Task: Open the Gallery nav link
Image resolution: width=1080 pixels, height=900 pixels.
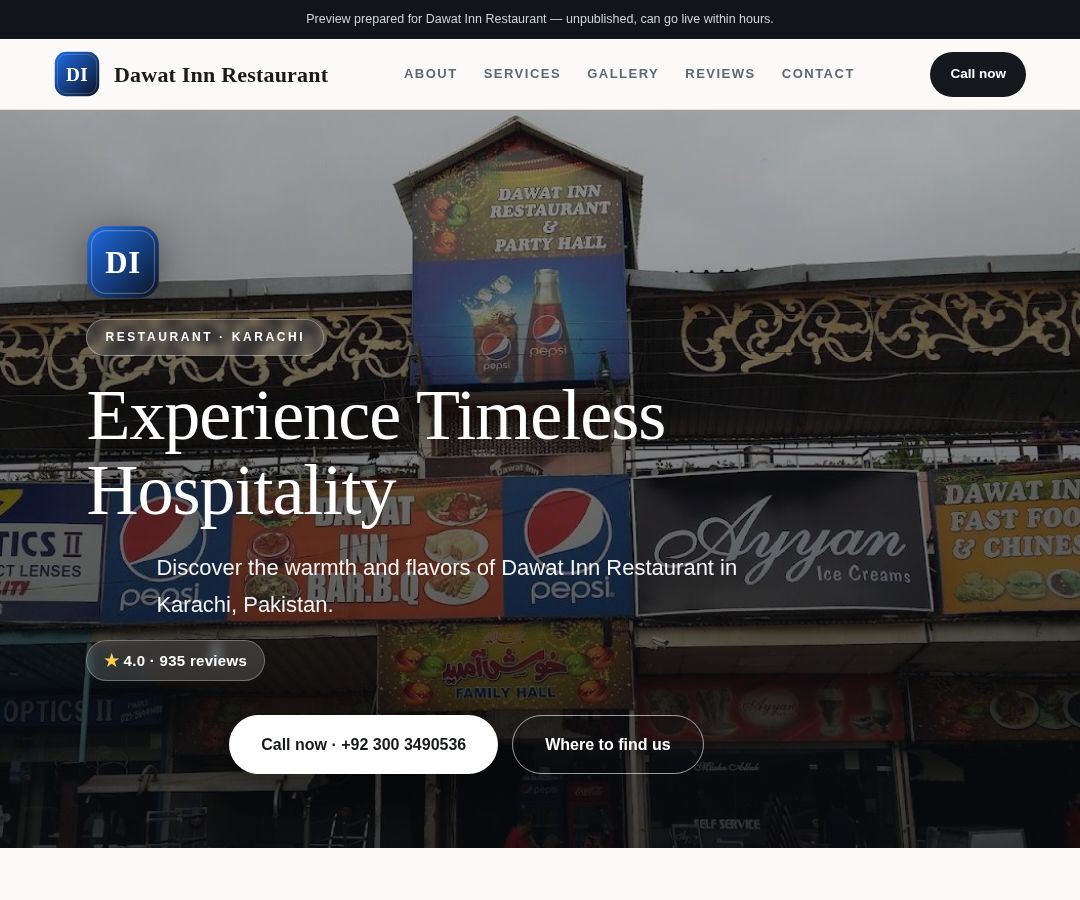Action: [623, 74]
